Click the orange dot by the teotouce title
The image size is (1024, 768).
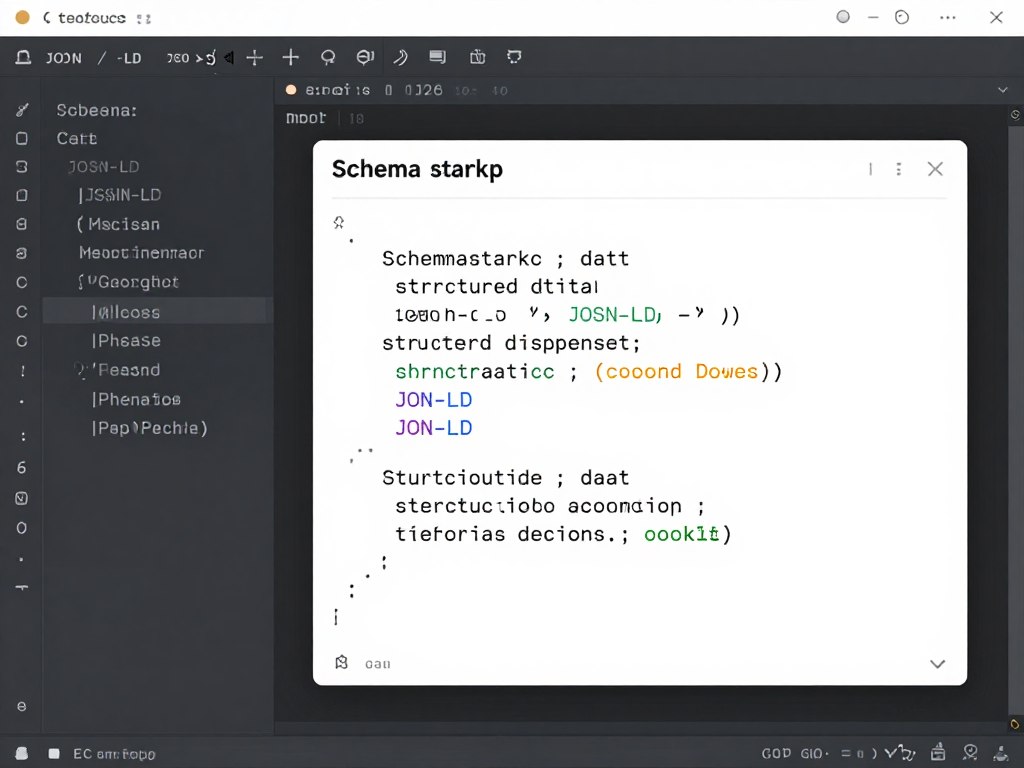[x=22, y=17]
